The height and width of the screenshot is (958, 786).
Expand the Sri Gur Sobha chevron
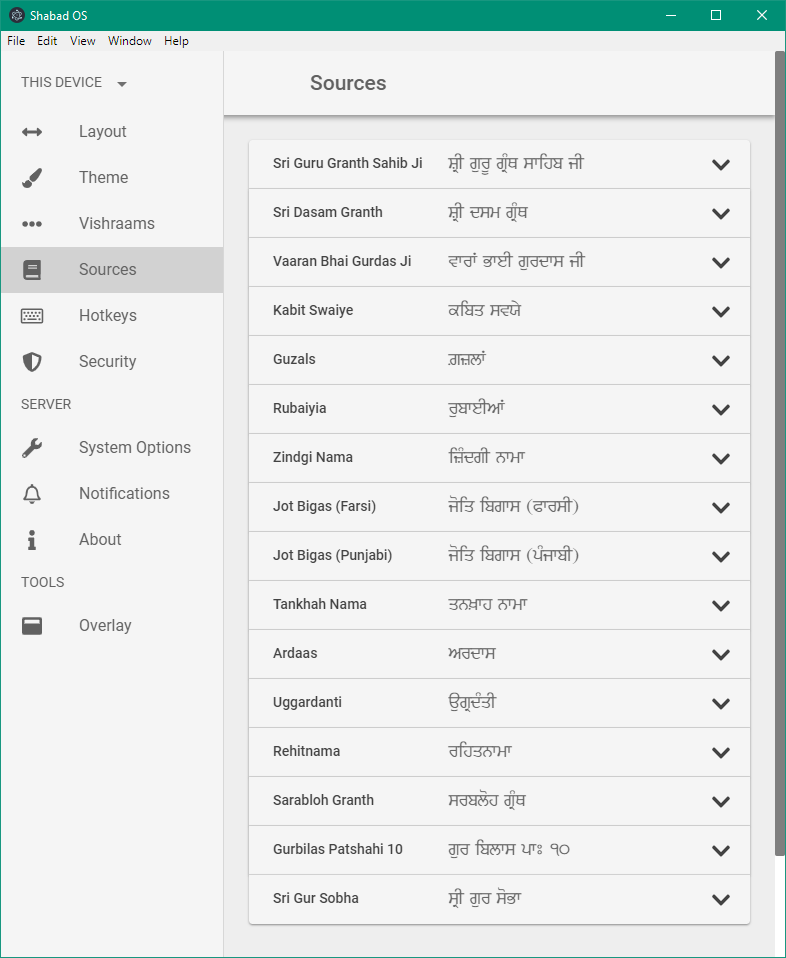pos(721,899)
